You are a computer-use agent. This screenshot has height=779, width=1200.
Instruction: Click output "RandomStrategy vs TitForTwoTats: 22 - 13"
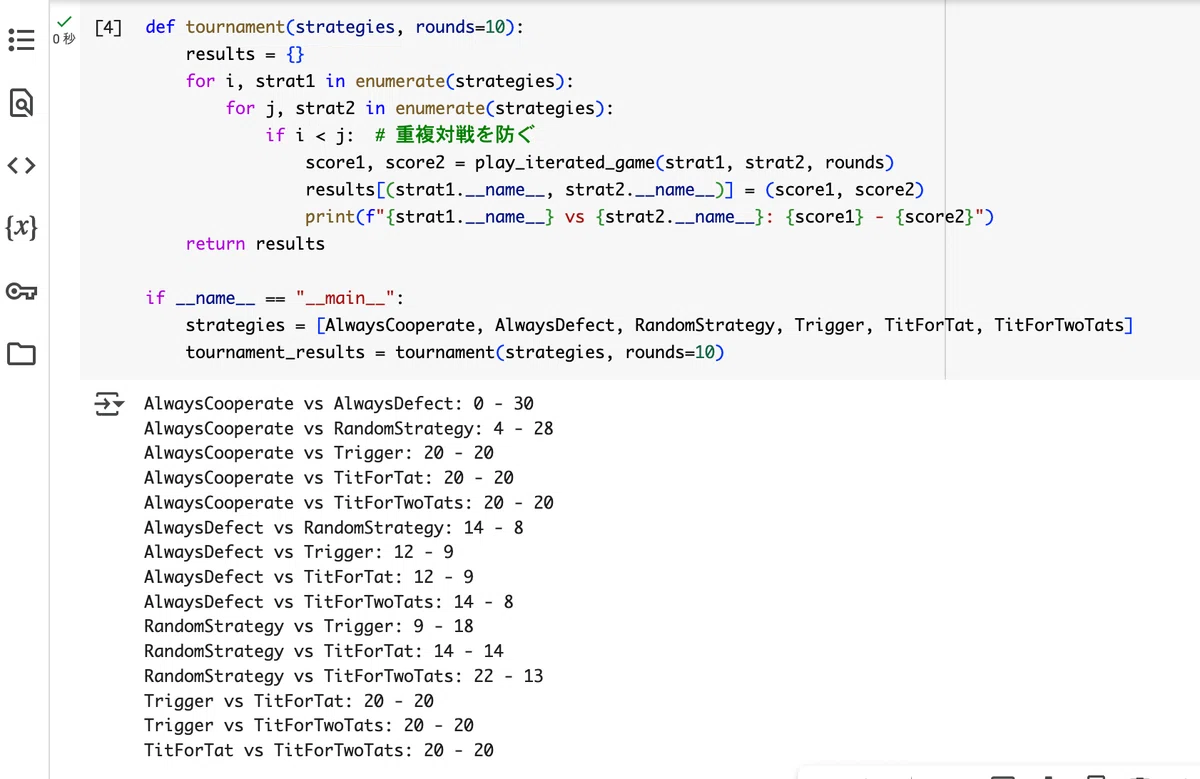(344, 676)
